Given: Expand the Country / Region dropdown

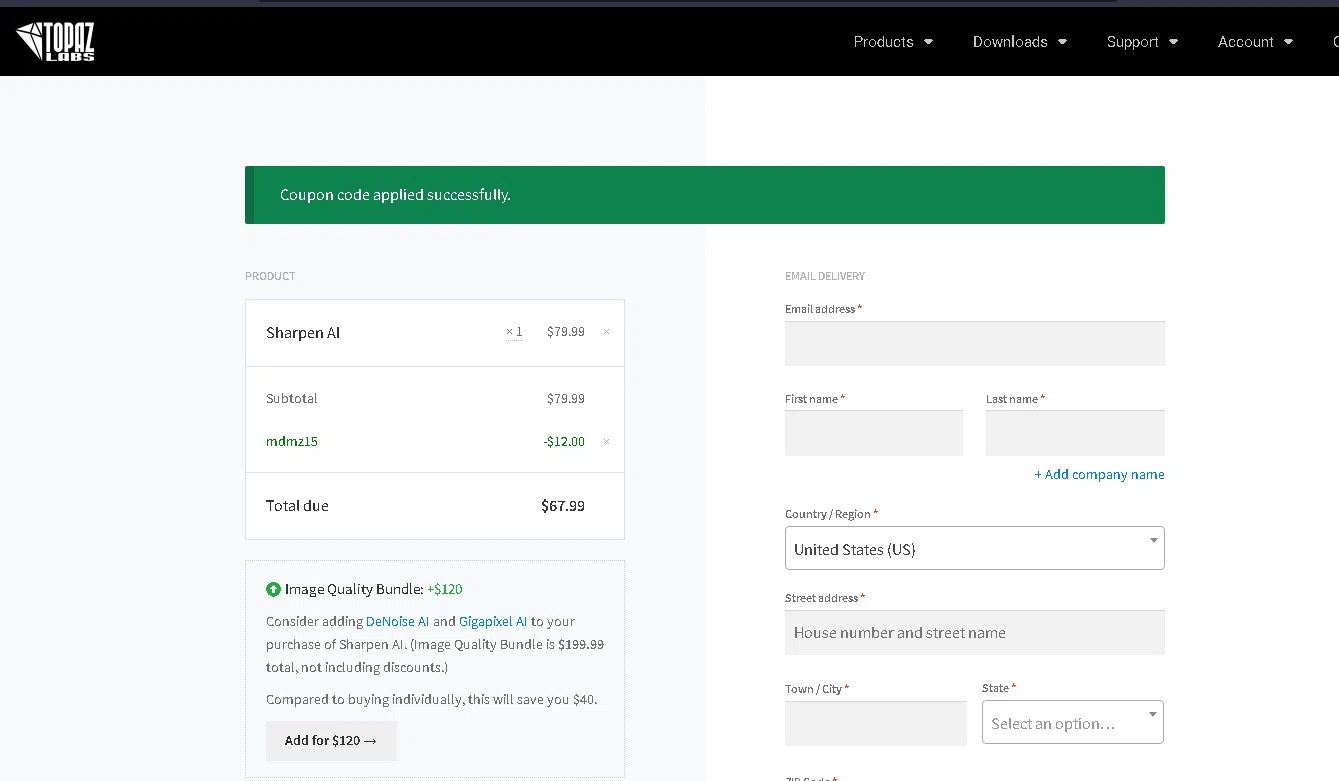Looking at the screenshot, I should coord(975,548).
